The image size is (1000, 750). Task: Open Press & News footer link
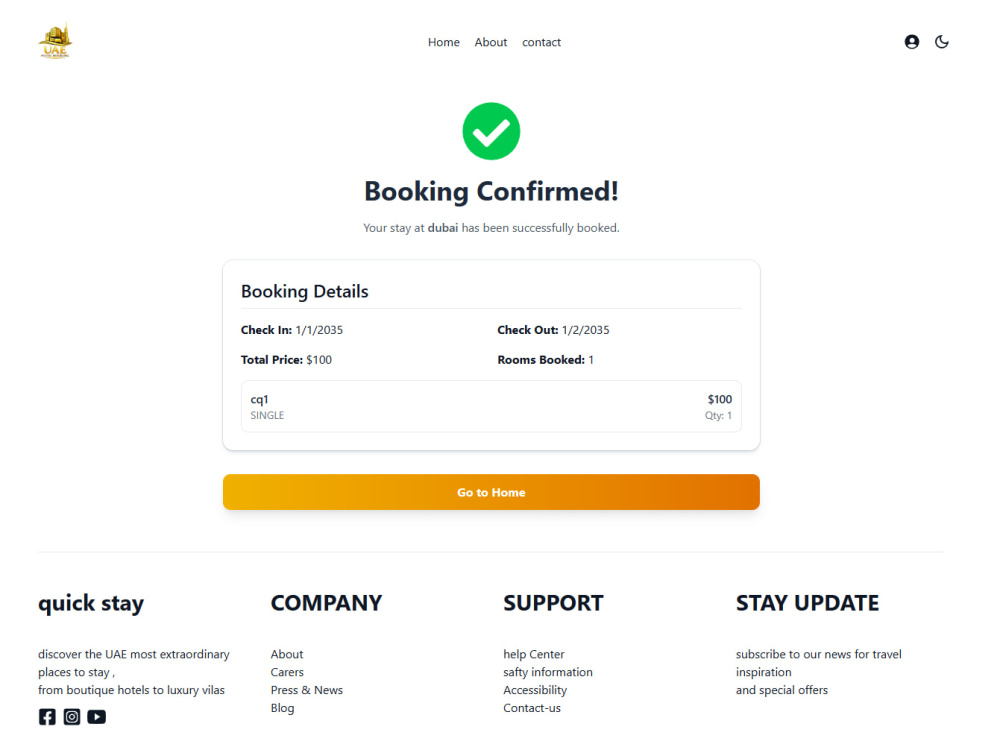tap(307, 690)
